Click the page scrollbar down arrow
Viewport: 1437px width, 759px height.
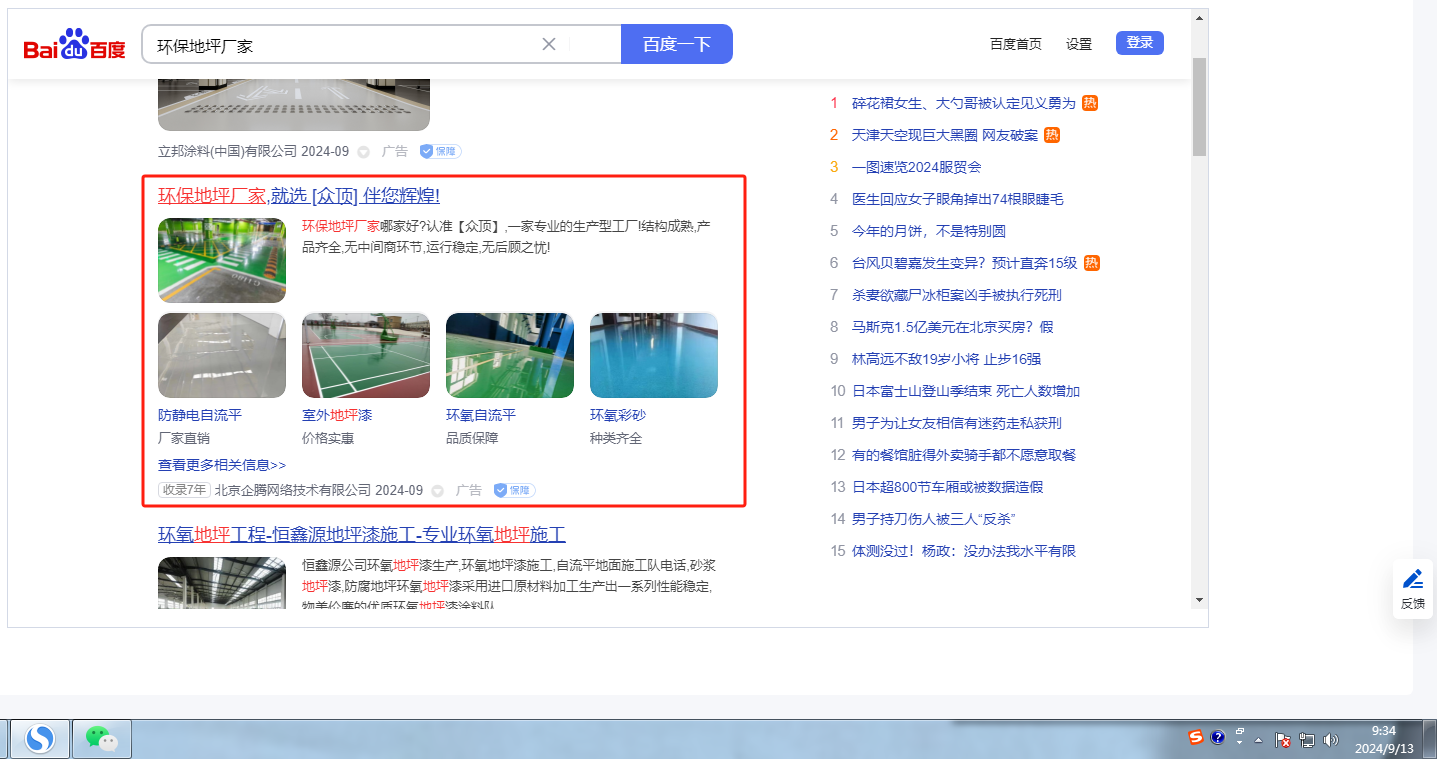click(x=1200, y=600)
